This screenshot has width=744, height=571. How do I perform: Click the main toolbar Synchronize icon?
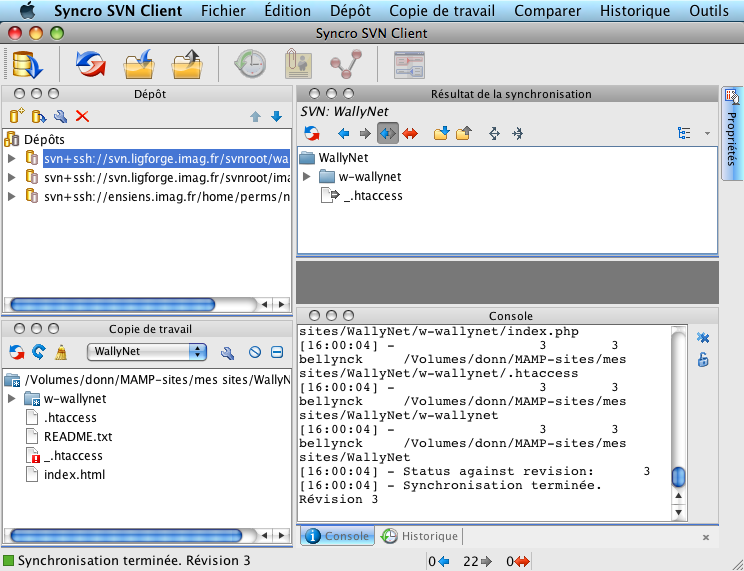coord(91,64)
